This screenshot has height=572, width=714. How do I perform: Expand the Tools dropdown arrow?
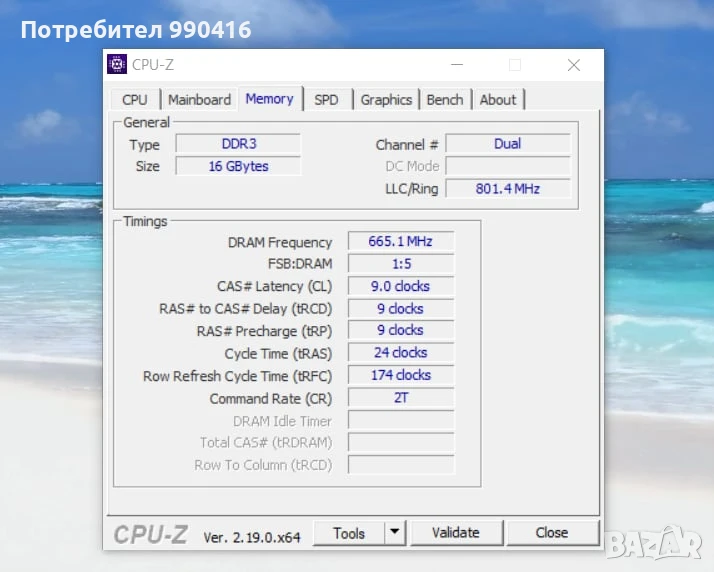[x=395, y=532]
